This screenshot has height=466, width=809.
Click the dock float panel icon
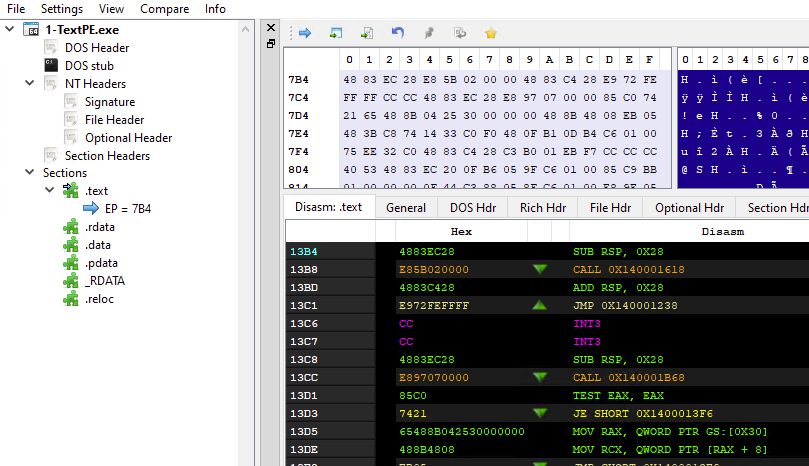[271, 44]
